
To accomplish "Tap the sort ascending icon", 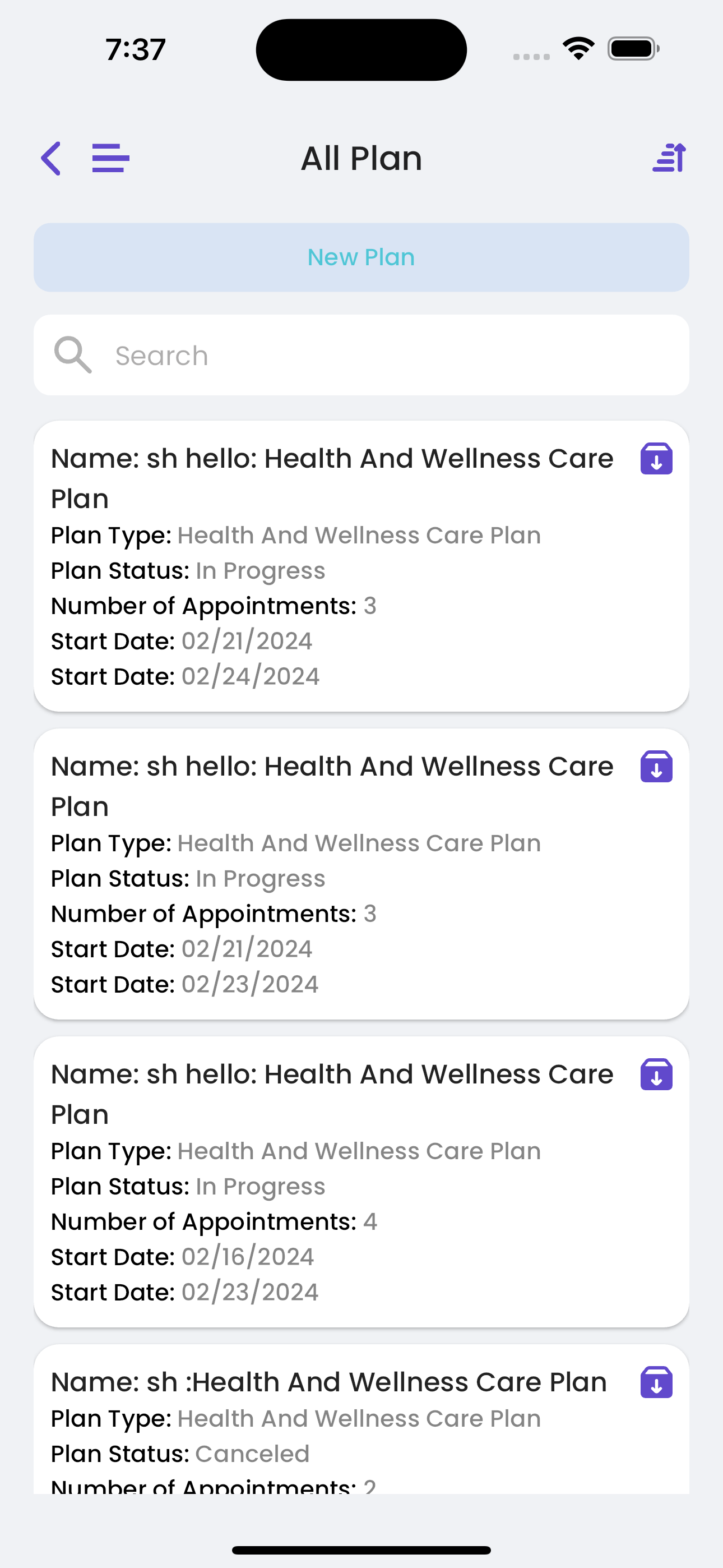I will pyautogui.click(x=669, y=158).
